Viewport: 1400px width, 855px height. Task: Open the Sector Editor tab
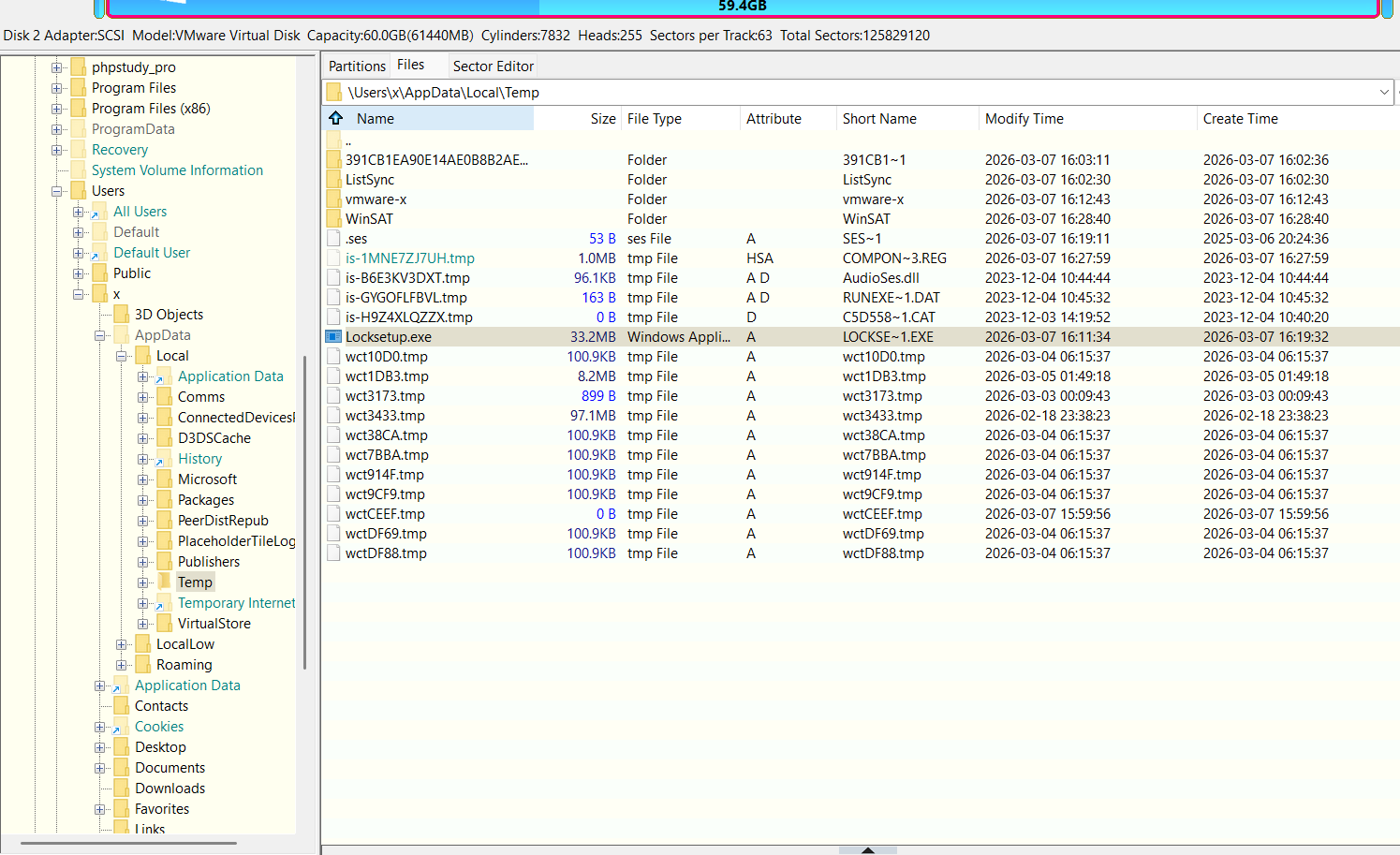pyautogui.click(x=493, y=66)
